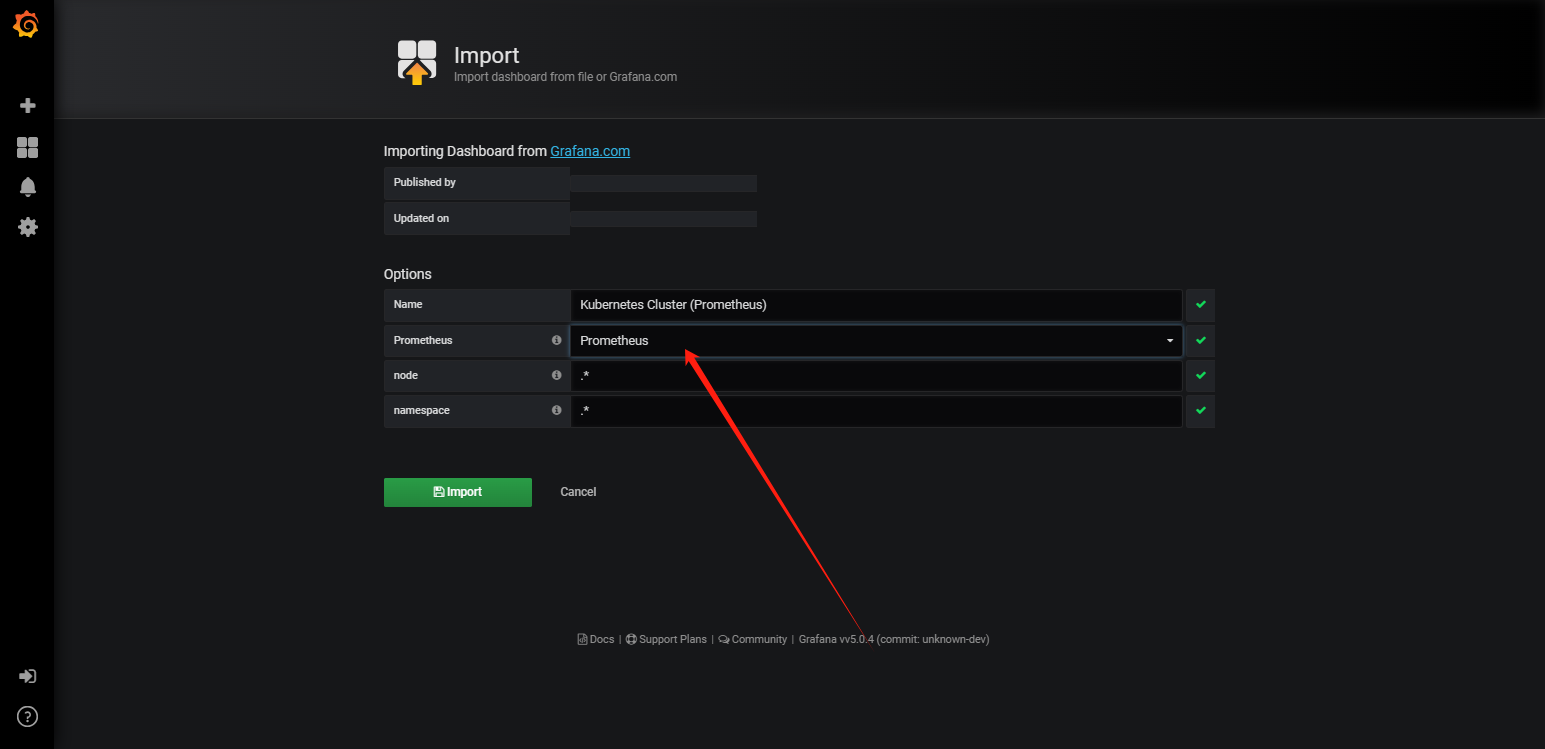The height and width of the screenshot is (749, 1545).
Task: Open the Docs footer link
Action: pyautogui.click(x=596, y=639)
